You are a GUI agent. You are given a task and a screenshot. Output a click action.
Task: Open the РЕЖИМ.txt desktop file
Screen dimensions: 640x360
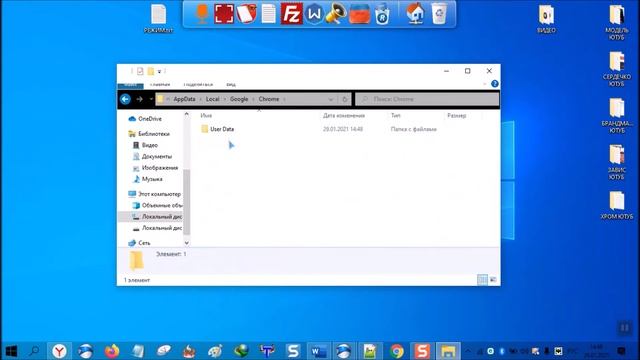(158, 18)
